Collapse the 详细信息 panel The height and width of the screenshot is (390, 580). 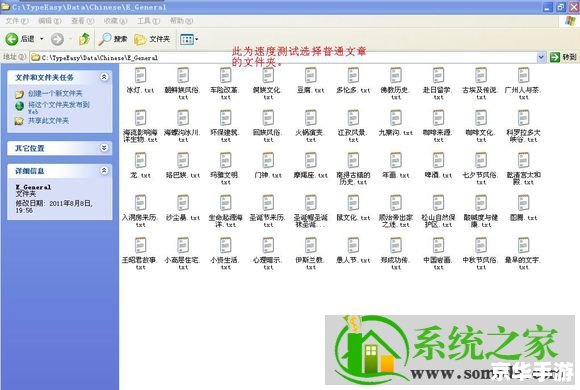pyautogui.click(x=104, y=170)
